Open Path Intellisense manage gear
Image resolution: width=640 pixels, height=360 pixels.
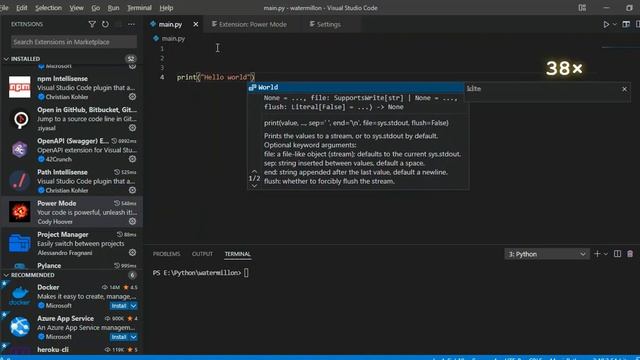132,190
